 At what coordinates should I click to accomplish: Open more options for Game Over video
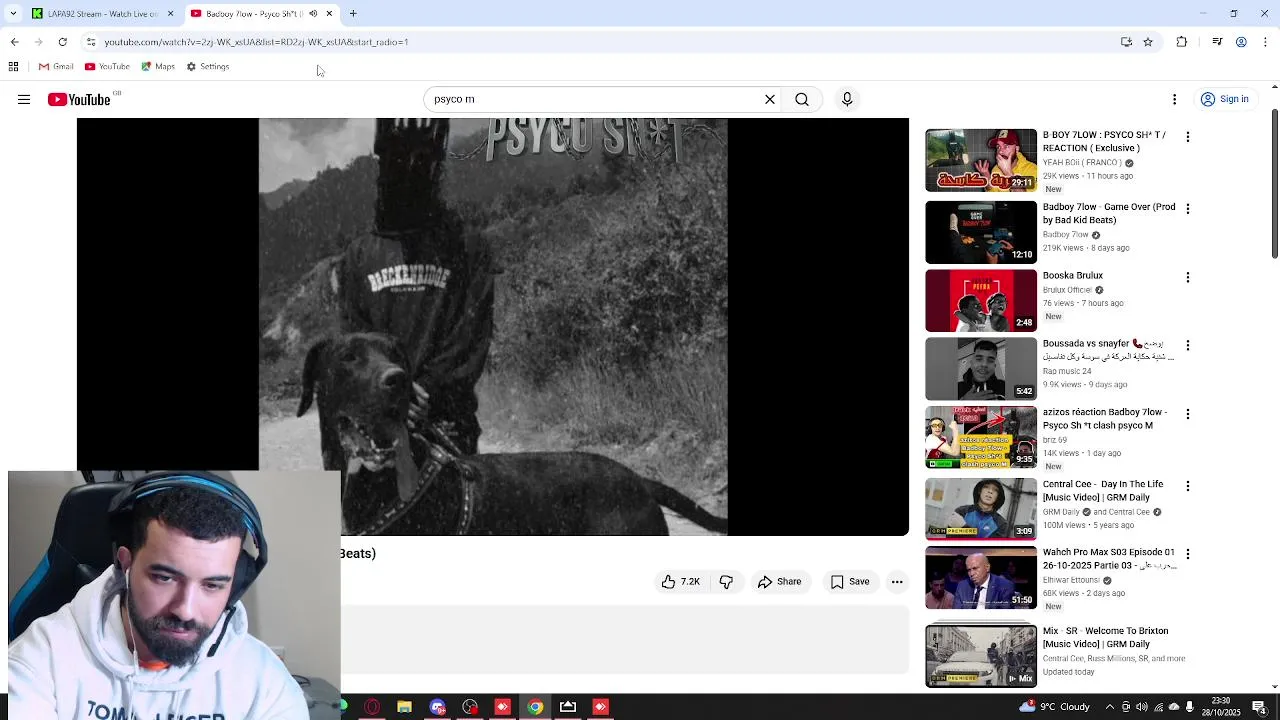pyautogui.click(x=1188, y=209)
